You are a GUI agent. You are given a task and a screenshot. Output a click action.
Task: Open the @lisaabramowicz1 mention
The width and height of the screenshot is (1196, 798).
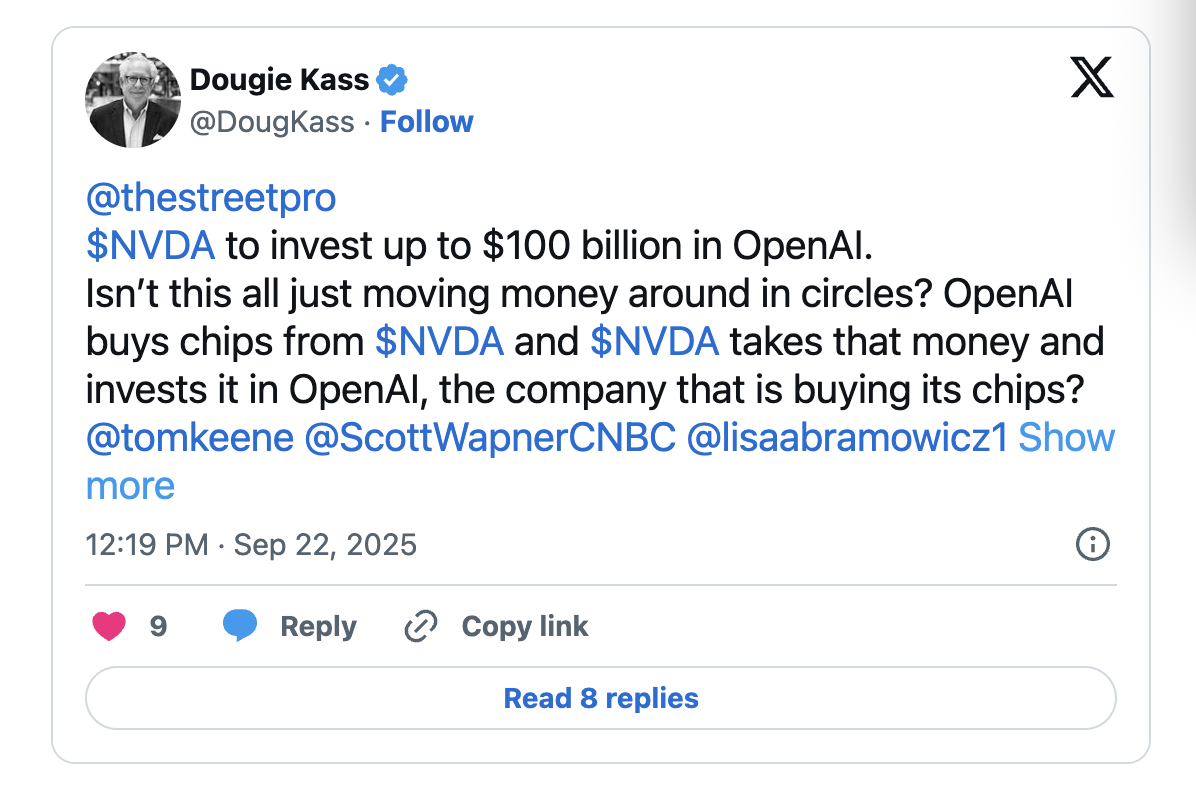pyautogui.click(x=847, y=438)
